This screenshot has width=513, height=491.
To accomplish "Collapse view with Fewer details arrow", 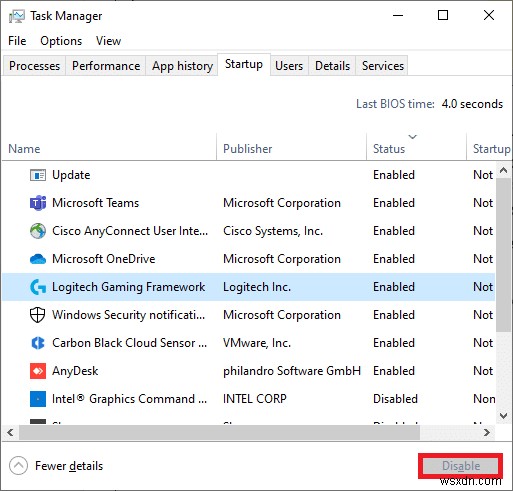I will point(18,466).
